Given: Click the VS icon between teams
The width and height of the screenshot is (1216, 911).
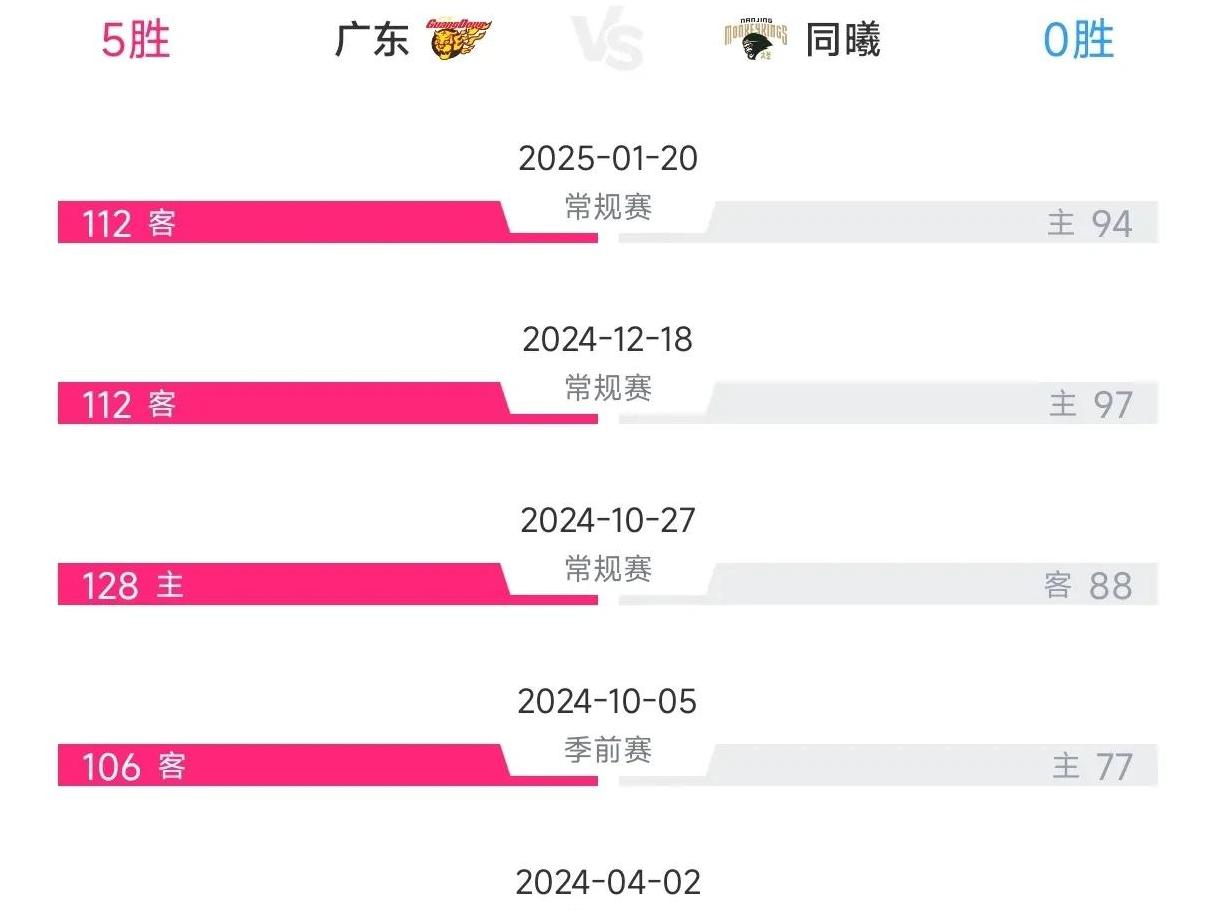Looking at the screenshot, I should pyautogui.click(x=607, y=42).
